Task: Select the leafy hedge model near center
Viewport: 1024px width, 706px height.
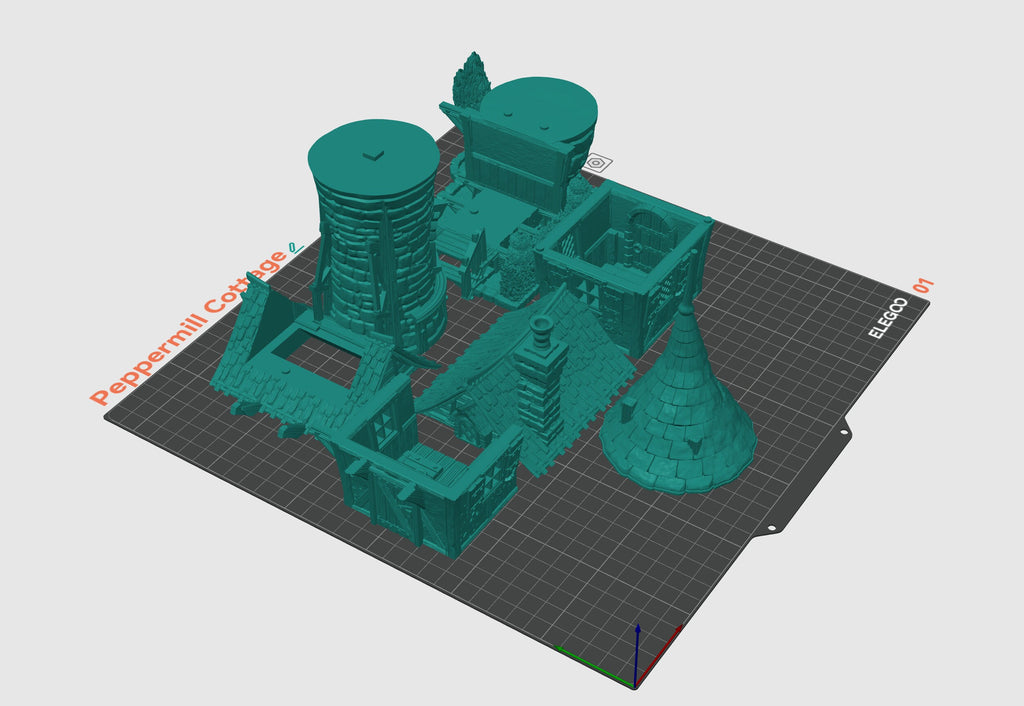Action: click(x=515, y=270)
